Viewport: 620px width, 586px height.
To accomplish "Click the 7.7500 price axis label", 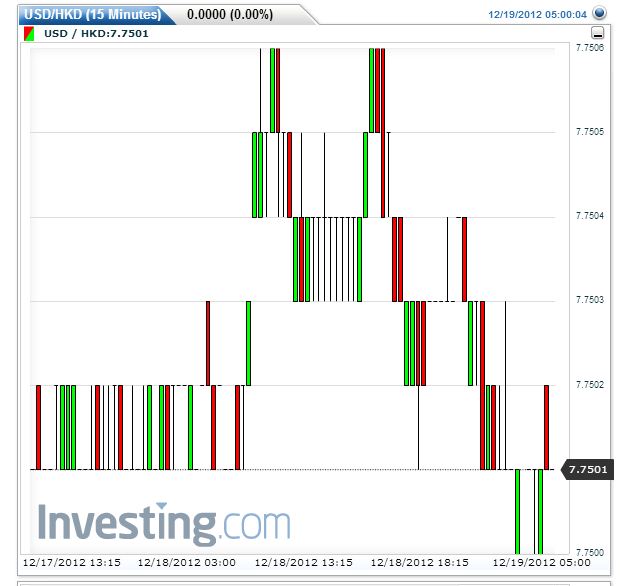I will click(590, 552).
